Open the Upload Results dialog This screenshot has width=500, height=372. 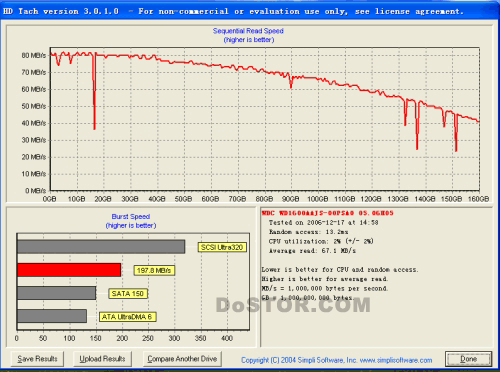[102, 359]
